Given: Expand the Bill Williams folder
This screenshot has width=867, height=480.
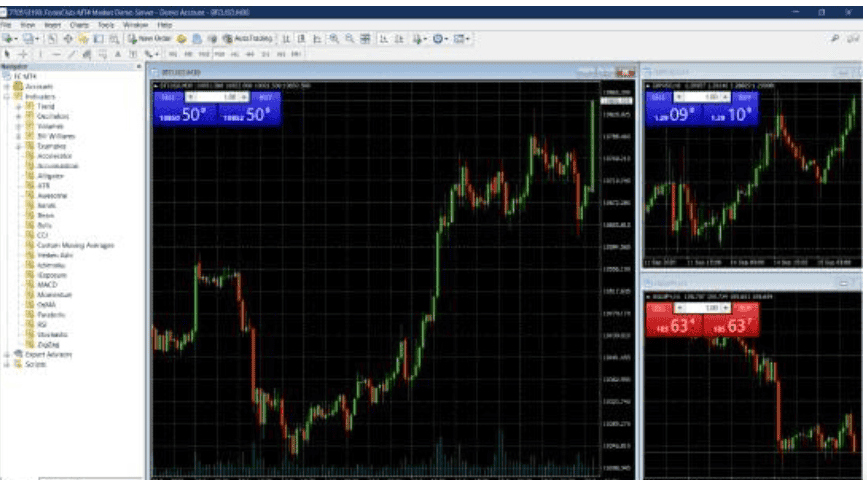Looking at the screenshot, I should [18, 137].
